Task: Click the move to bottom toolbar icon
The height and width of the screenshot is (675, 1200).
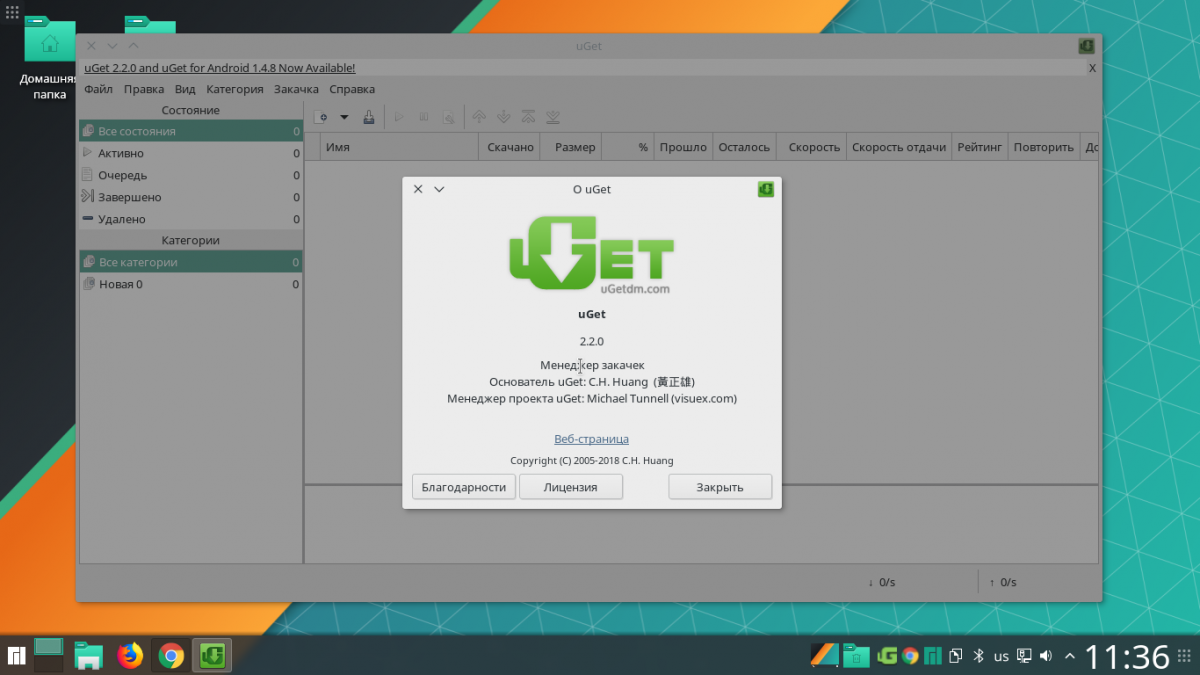Action: click(553, 117)
